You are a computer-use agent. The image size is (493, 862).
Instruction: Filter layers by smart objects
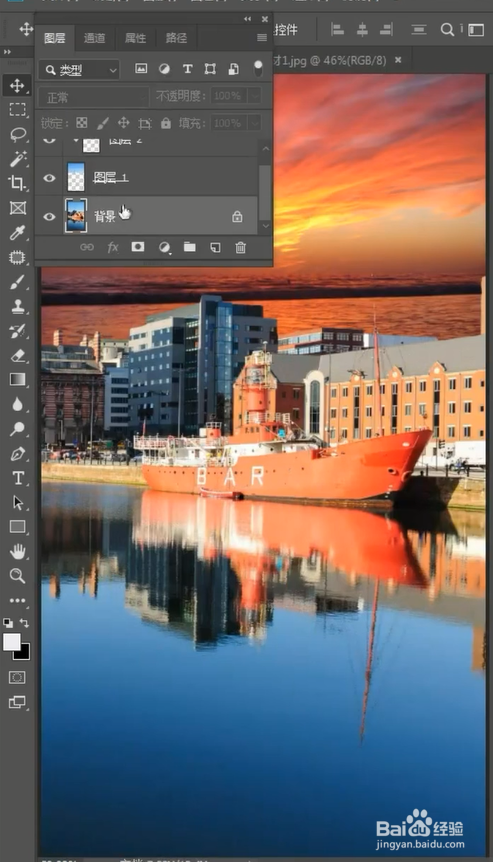click(x=234, y=69)
